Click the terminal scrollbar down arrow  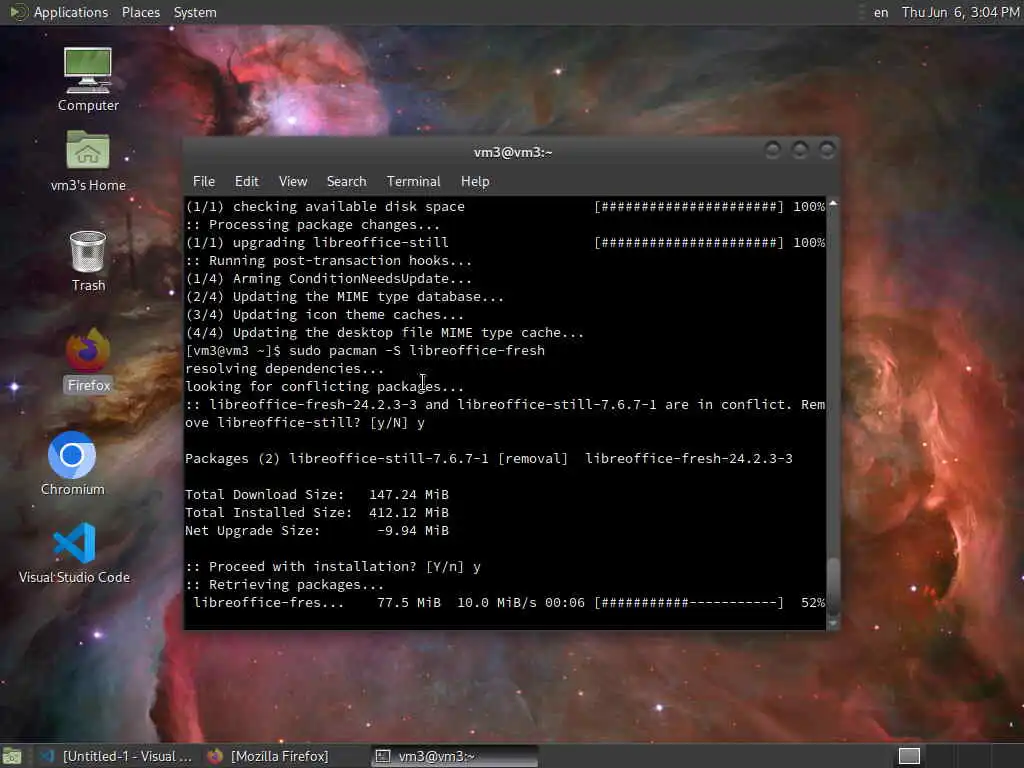[833, 624]
